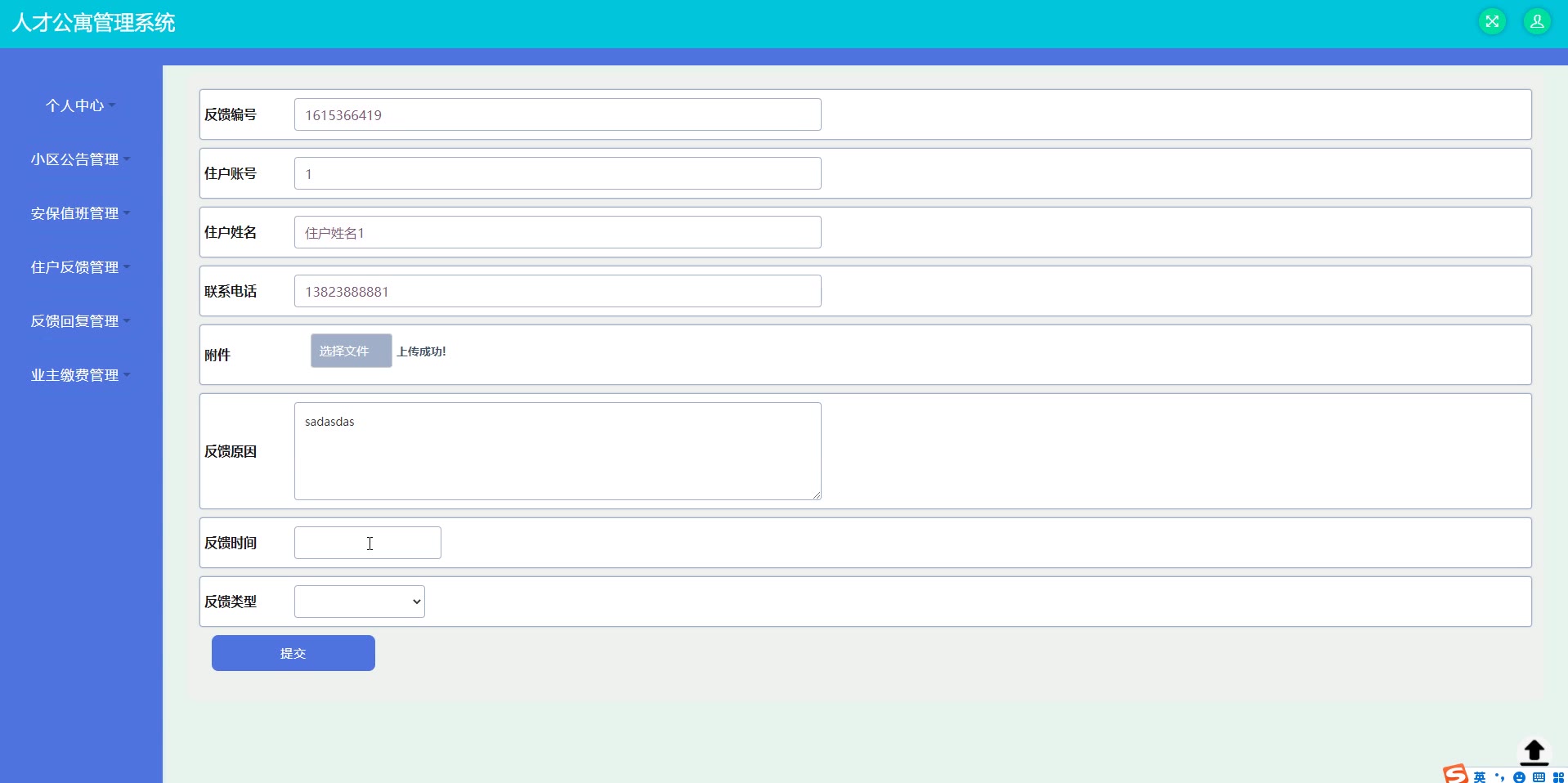Click the 反馈类型 label
Screen dimensions: 1568x783
[231, 602]
